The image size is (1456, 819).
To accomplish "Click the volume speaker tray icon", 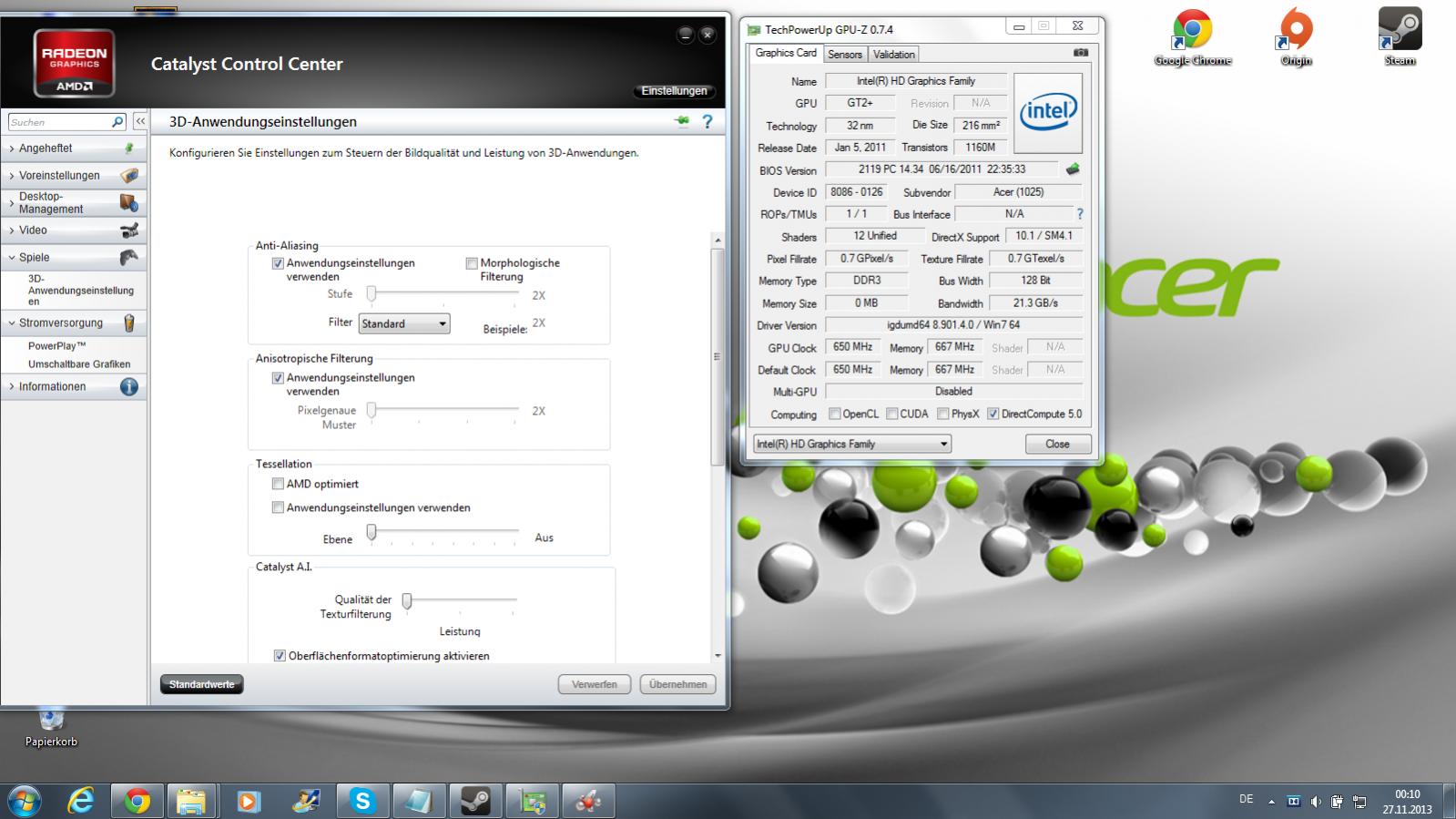I will click(1315, 802).
